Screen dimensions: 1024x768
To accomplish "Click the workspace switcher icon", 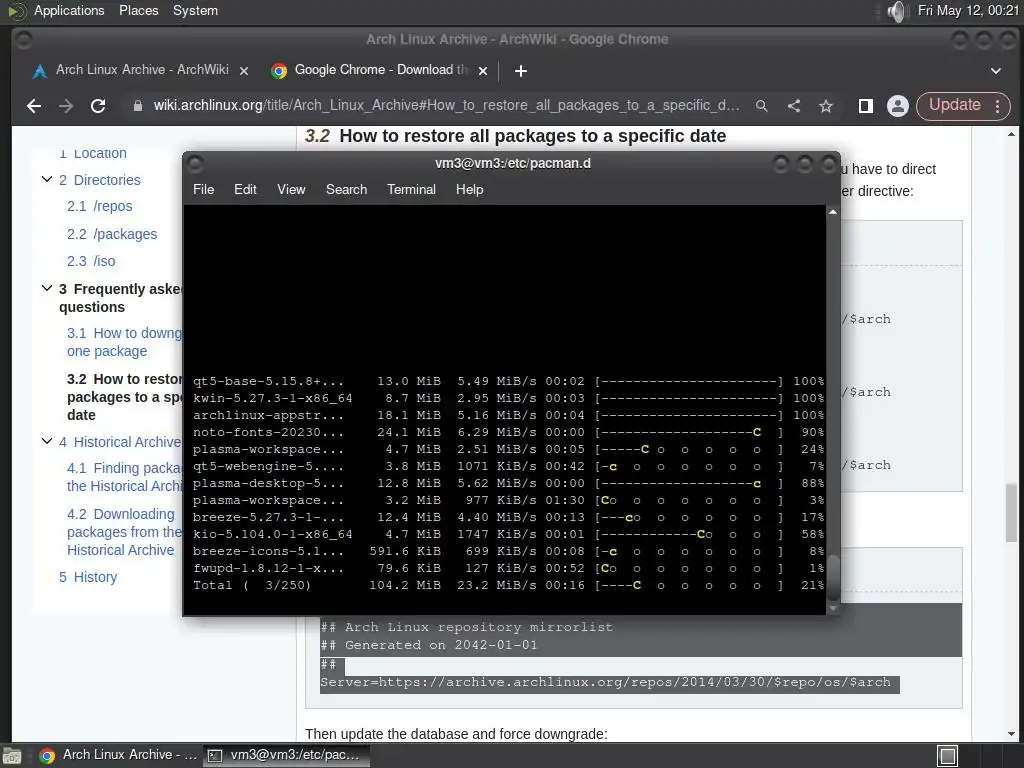I will pos(948,756).
